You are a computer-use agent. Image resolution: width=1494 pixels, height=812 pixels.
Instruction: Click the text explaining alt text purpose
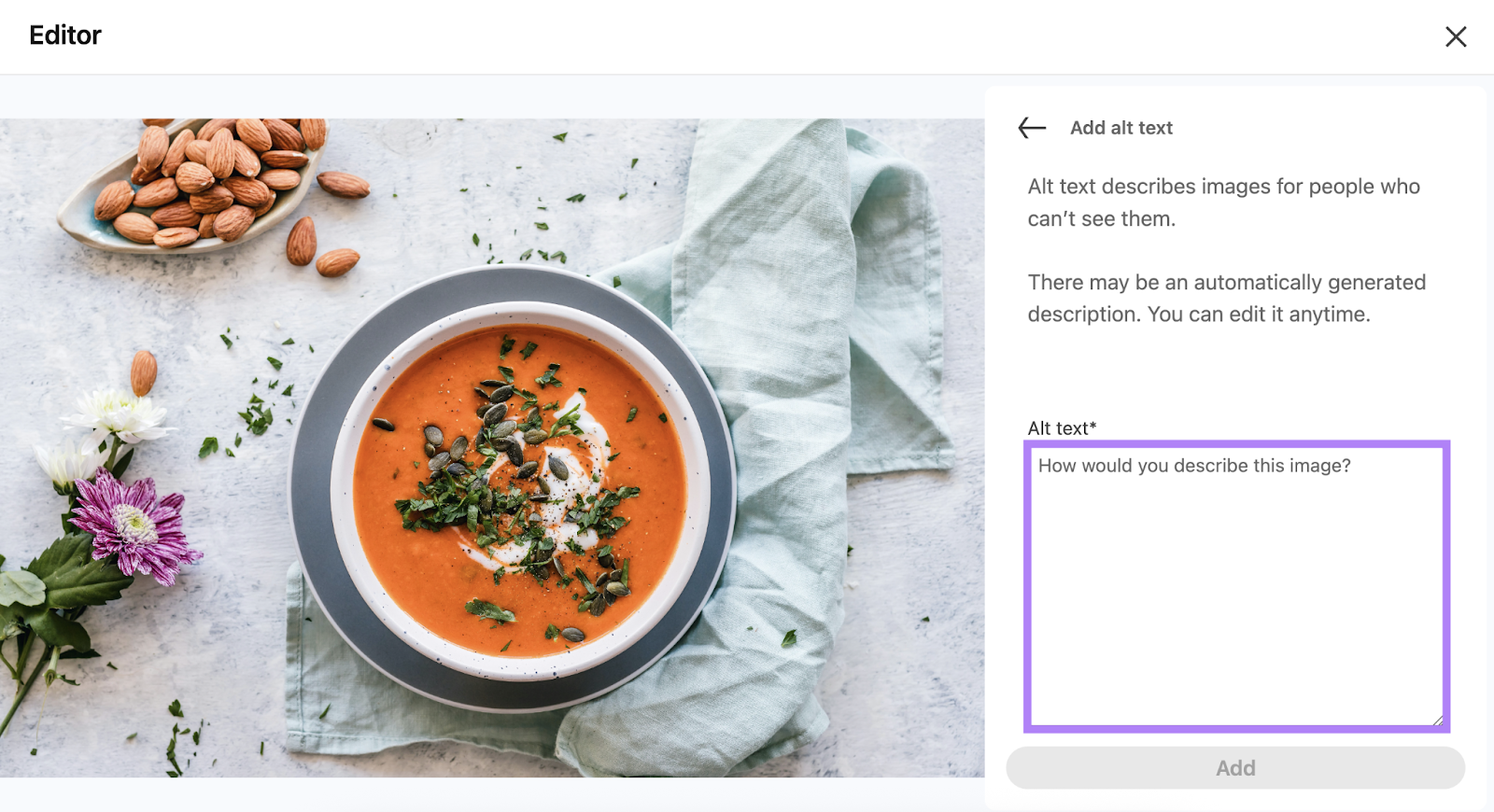1223,202
